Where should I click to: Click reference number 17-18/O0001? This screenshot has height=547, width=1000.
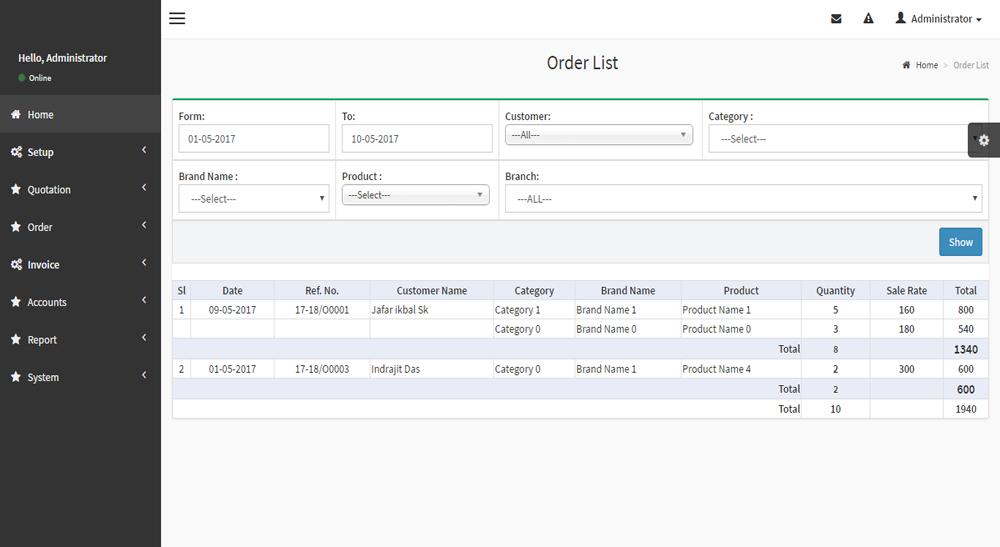(322, 310)
